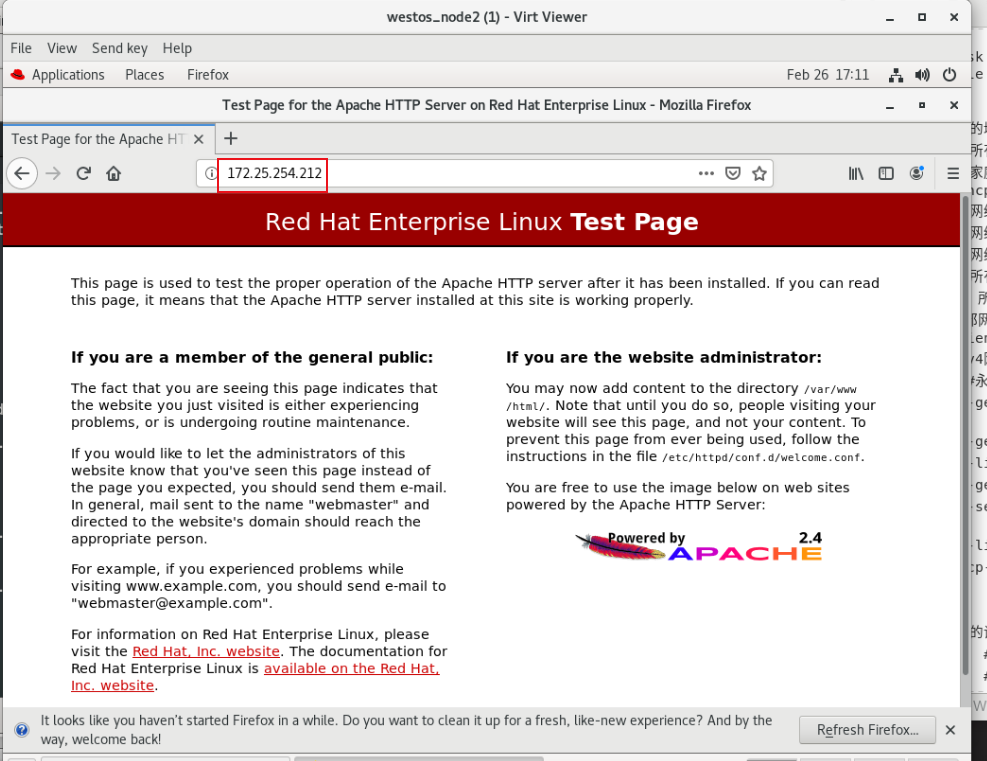Screen dimensions: 987x761
Task: Click the Red Hat Applications icon
Action: [x=18, y=75]
